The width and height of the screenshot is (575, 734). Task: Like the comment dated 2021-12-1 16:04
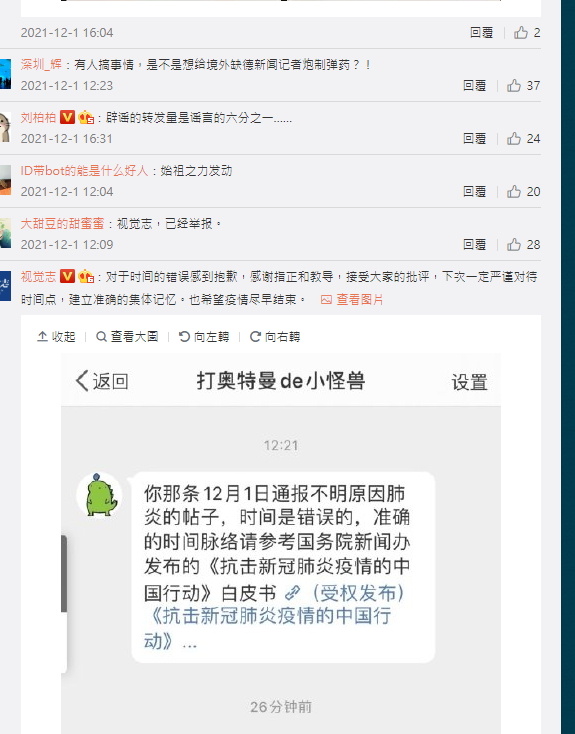coord(527,33)
